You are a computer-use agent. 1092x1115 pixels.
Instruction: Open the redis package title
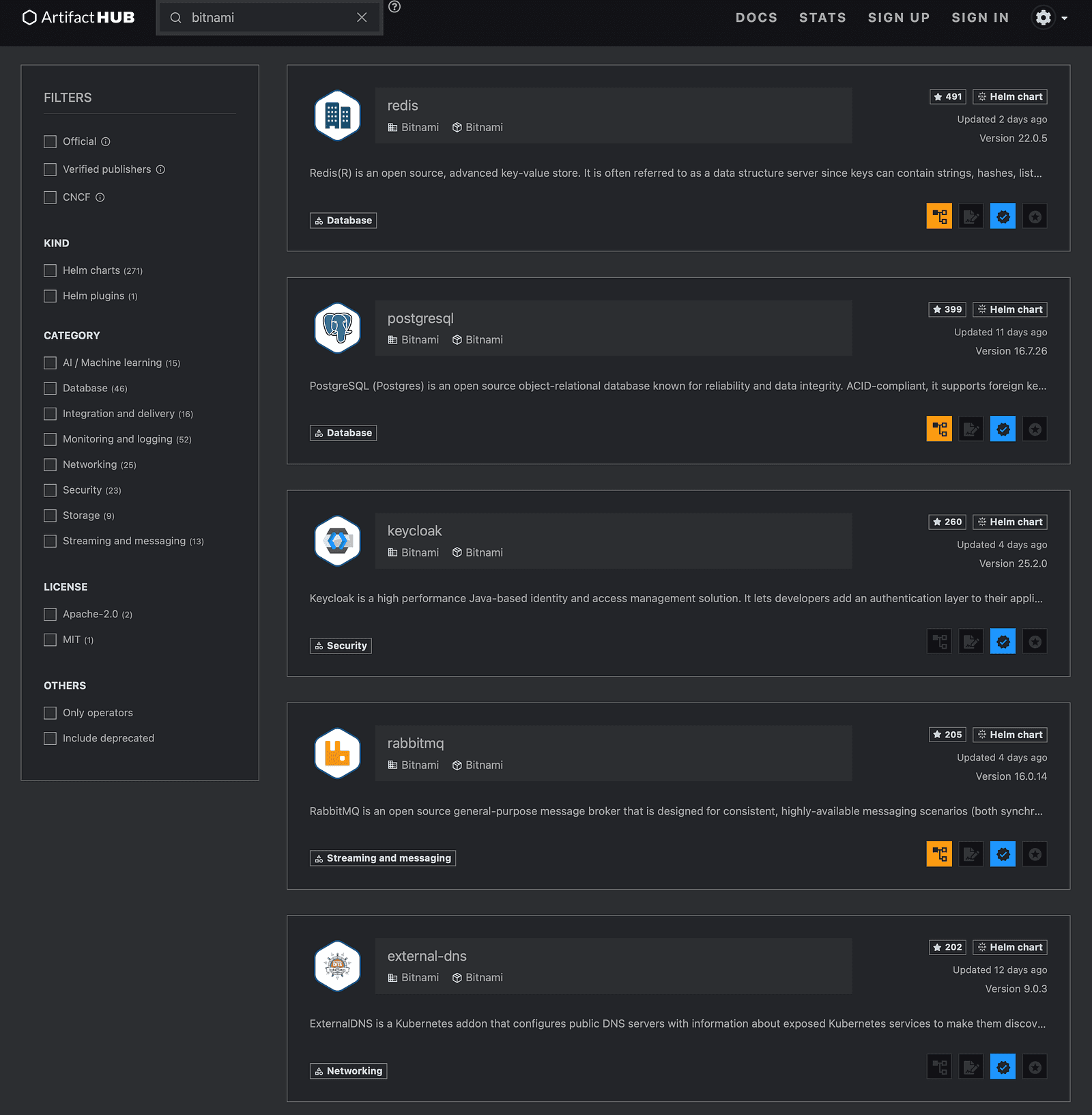403,106
